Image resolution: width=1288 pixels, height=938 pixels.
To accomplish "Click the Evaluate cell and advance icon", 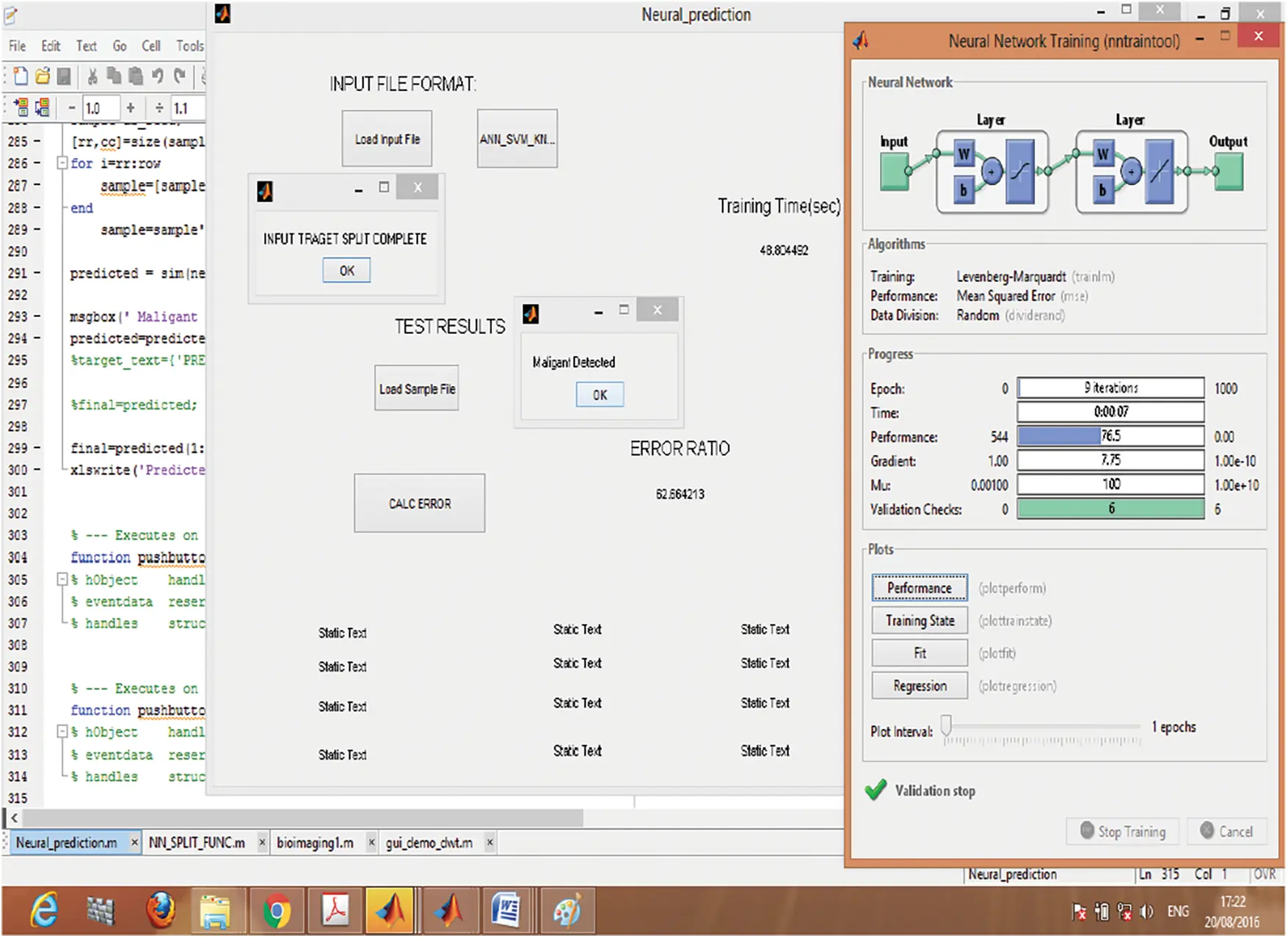I will coord(43,108).
